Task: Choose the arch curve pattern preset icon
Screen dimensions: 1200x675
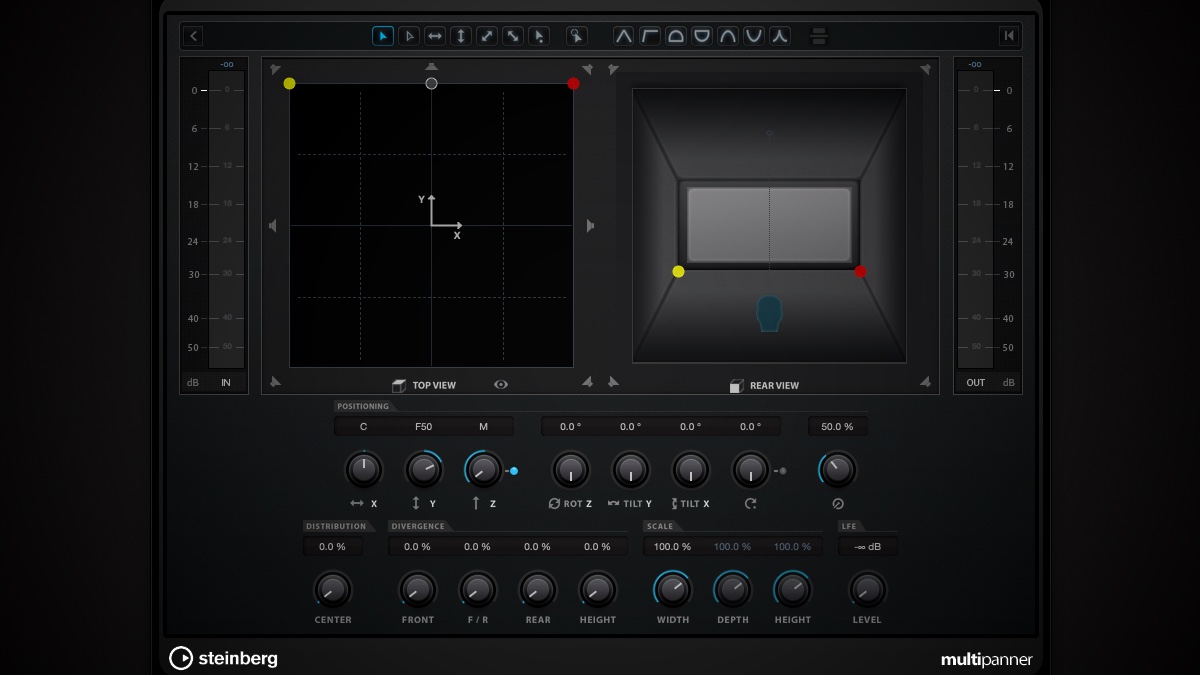Action: pos(728,36)
